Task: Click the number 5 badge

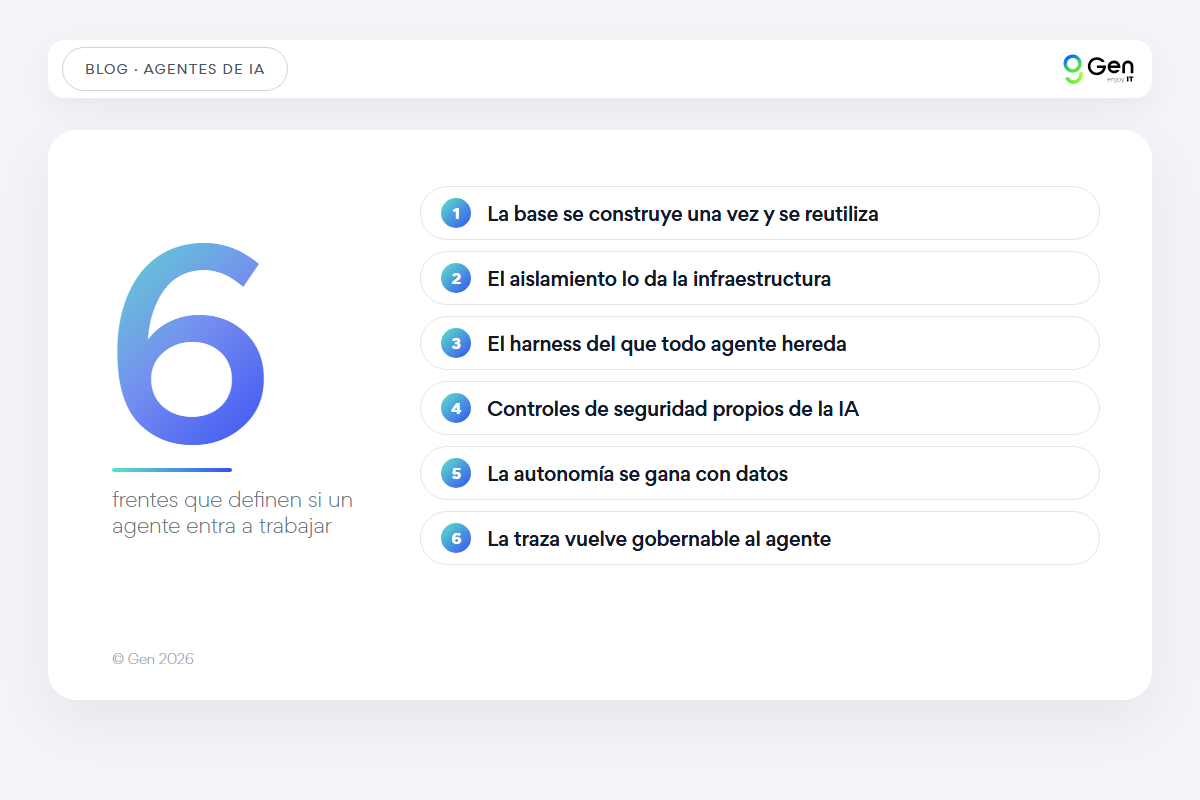Action: 456,473
